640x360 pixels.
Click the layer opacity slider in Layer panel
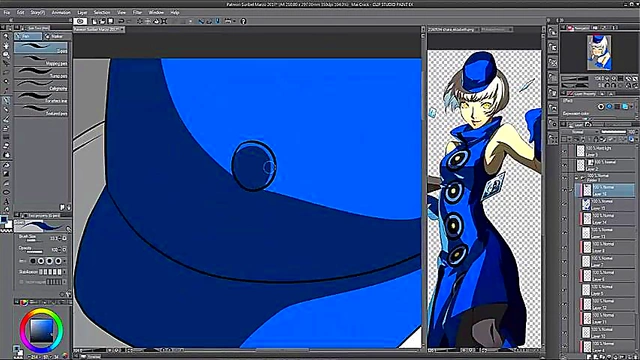pyautogui.click(x=613, y=132)
